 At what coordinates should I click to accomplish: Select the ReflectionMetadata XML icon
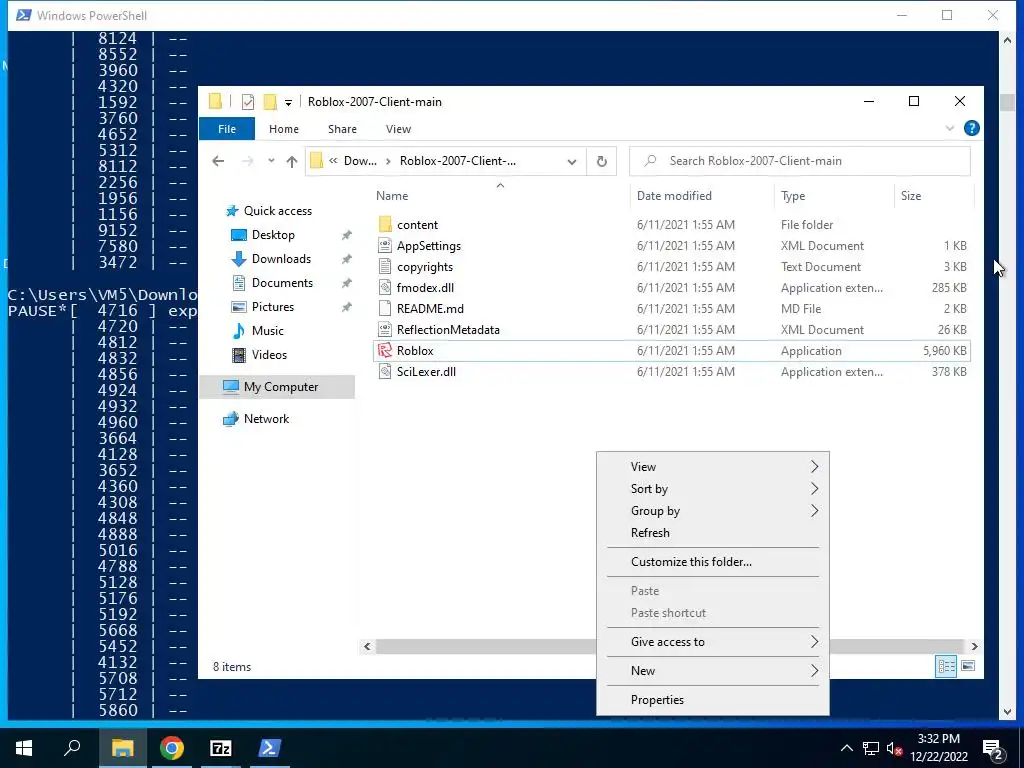tap(385, 330)
